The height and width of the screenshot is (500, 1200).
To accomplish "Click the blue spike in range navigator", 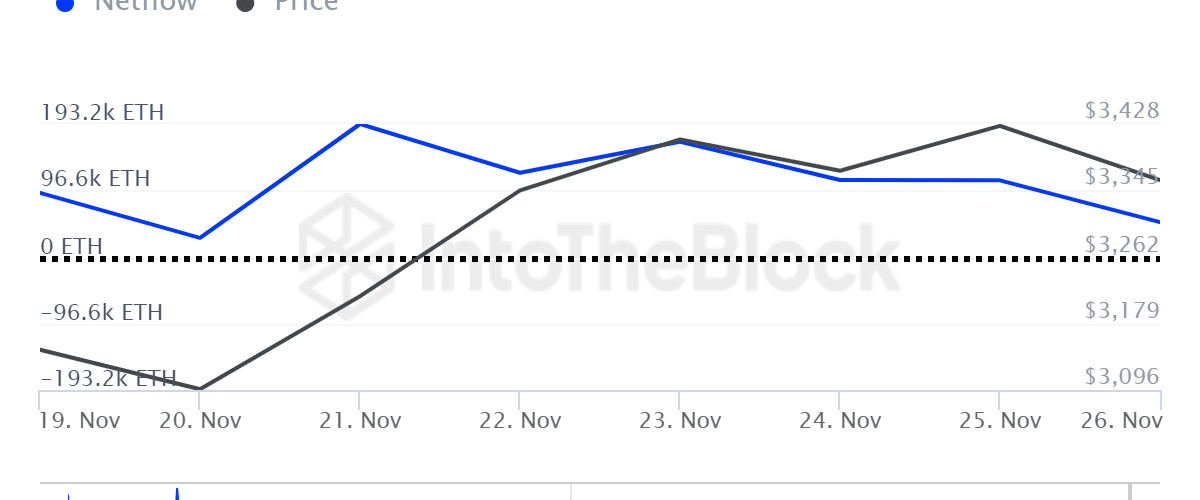I will tap(176, 493).
